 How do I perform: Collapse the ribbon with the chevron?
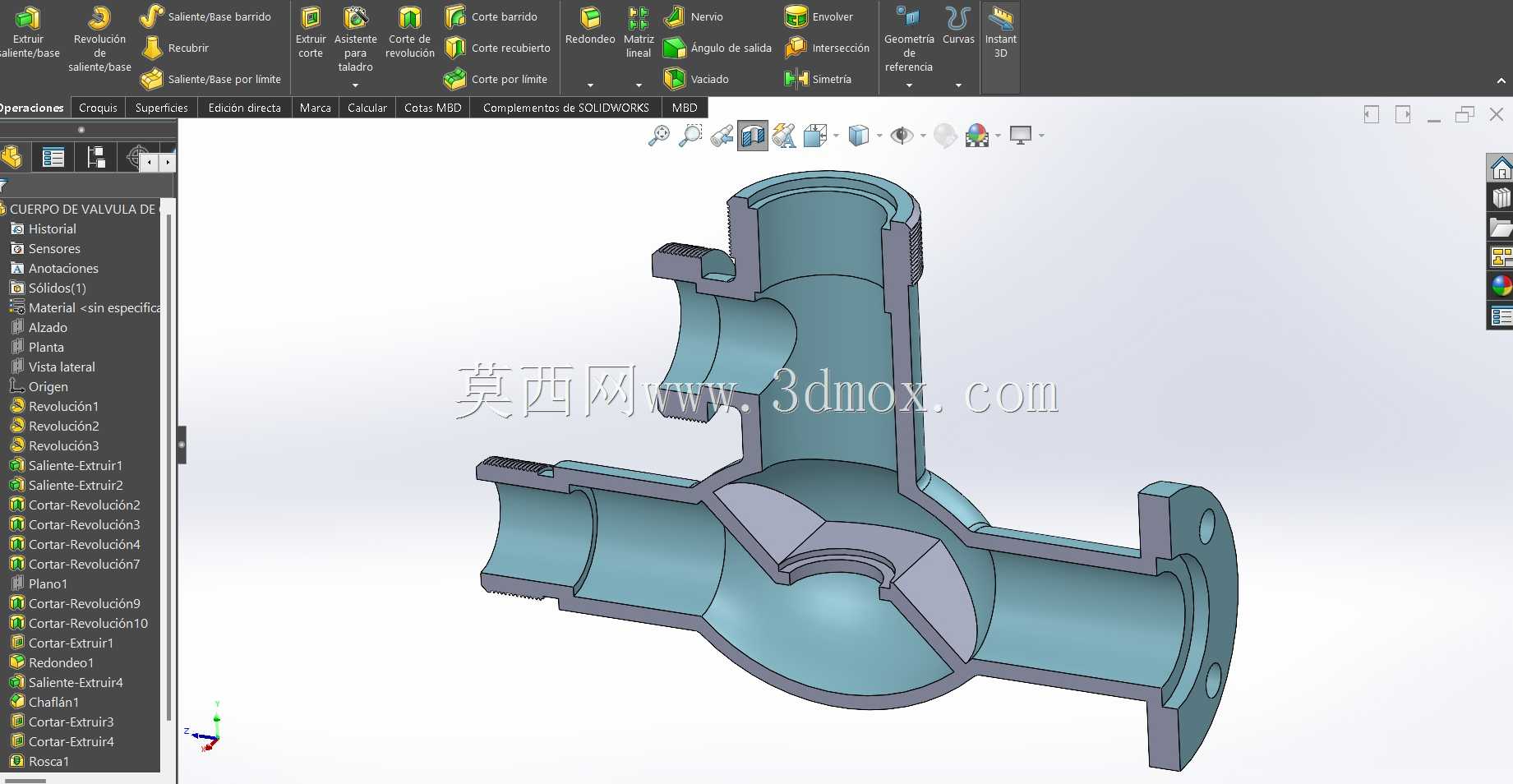click(1501, 81)
